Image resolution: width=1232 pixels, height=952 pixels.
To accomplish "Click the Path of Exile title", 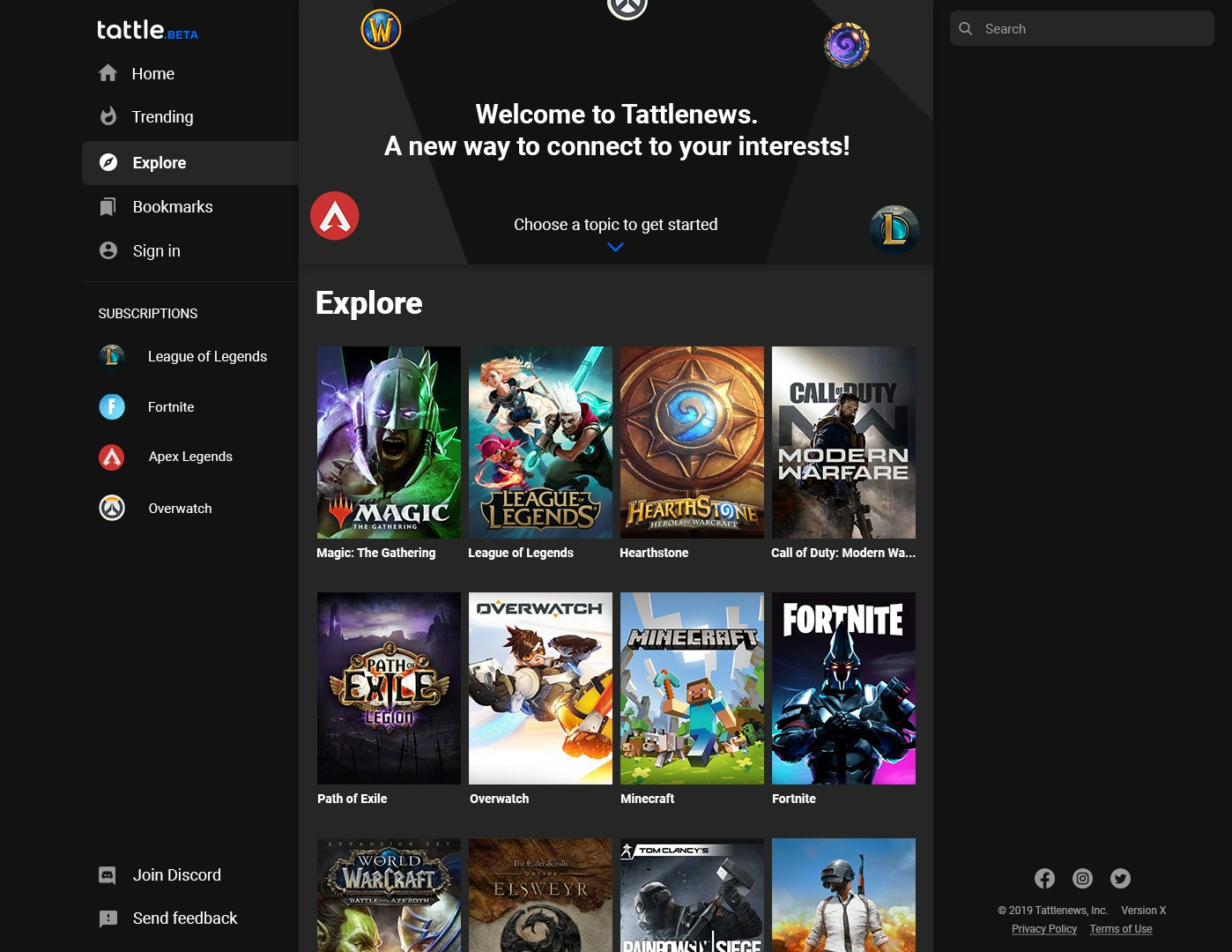I will point(353,799).
